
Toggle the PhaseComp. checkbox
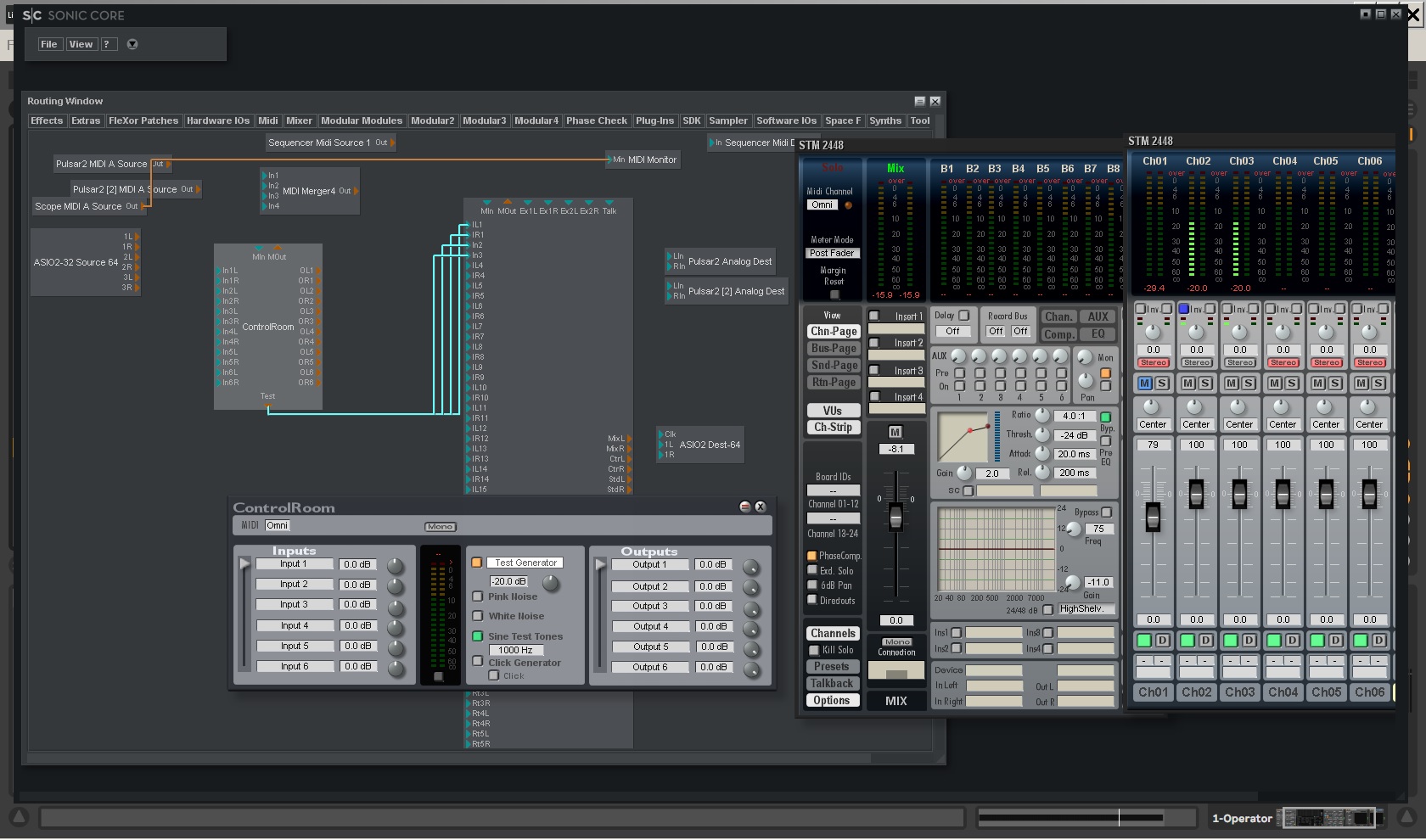(811, 556)
